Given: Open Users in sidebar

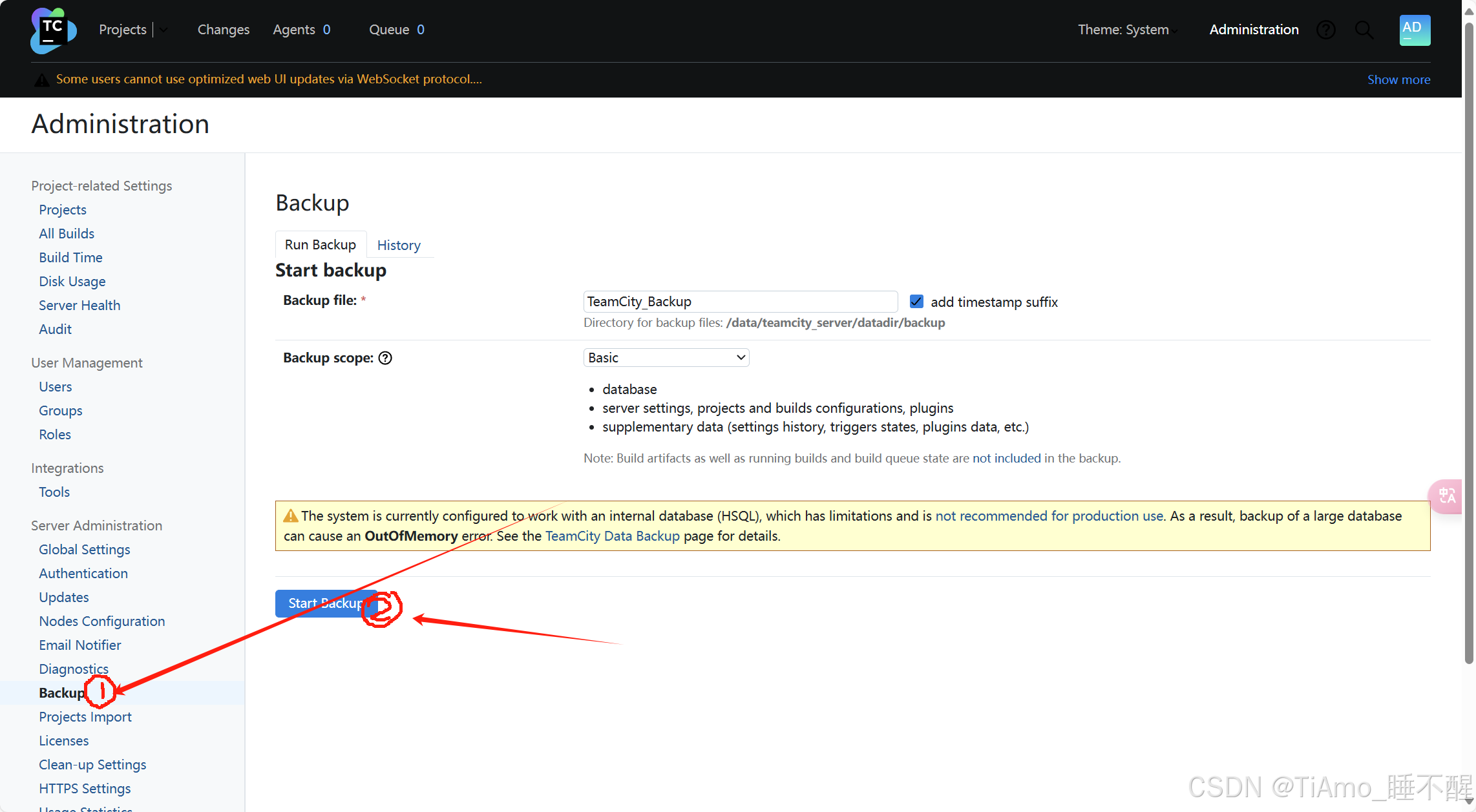Looking at the screenshot, I should point(55,386).
